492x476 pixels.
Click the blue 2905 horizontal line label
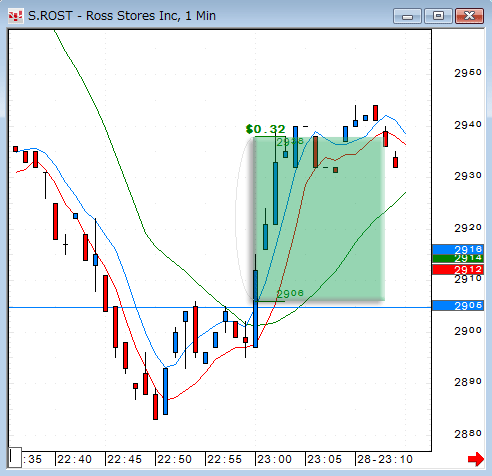[x=458, y=305]
